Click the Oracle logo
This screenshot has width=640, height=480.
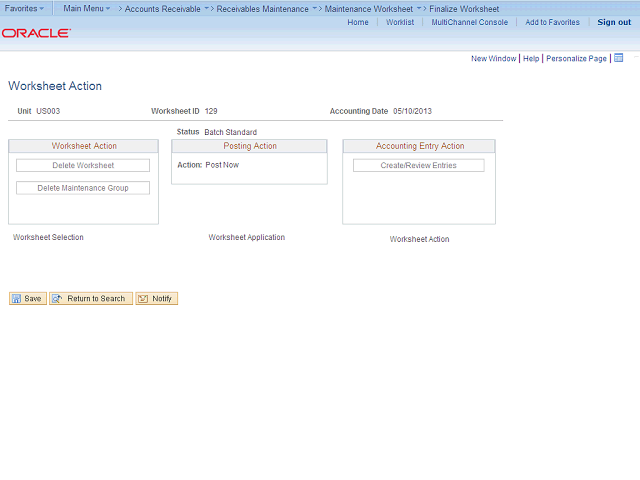(x=36, y=33)
